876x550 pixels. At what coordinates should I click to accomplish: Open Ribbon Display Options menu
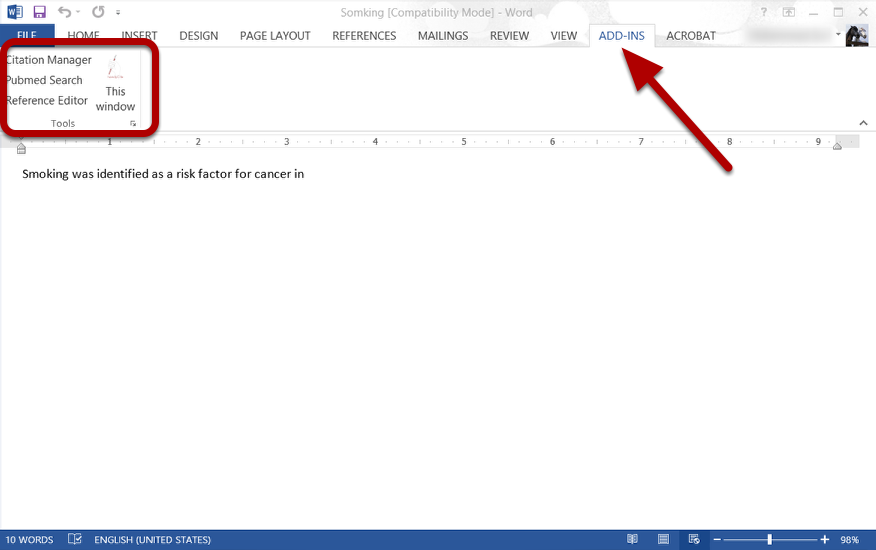(789, 12)
